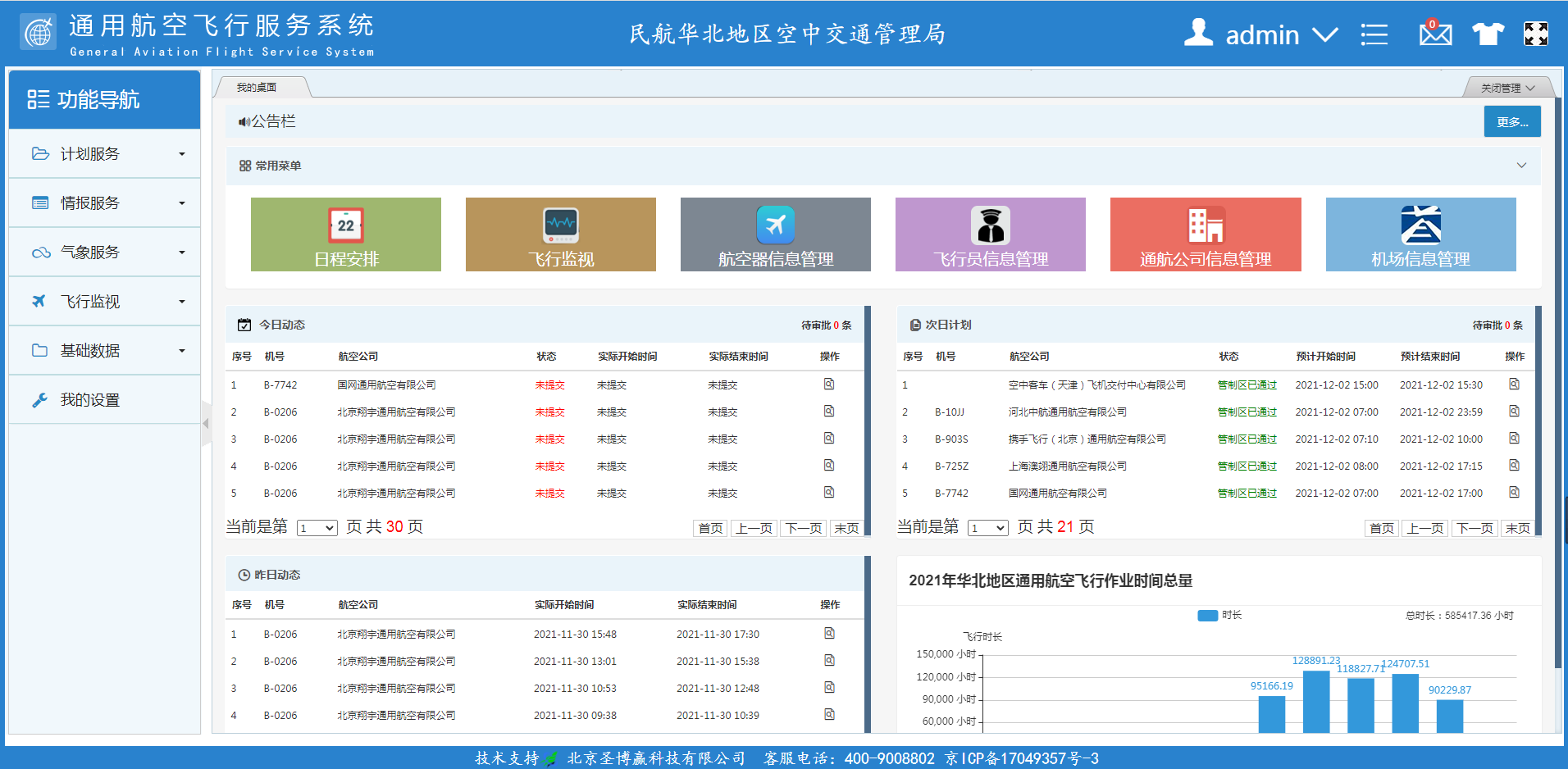Click 河北中航通用航空有限公司 in 次日计划
The width and height of the screenshot is (1568, 769).
pyautogui.click(x=1068, y=412)
